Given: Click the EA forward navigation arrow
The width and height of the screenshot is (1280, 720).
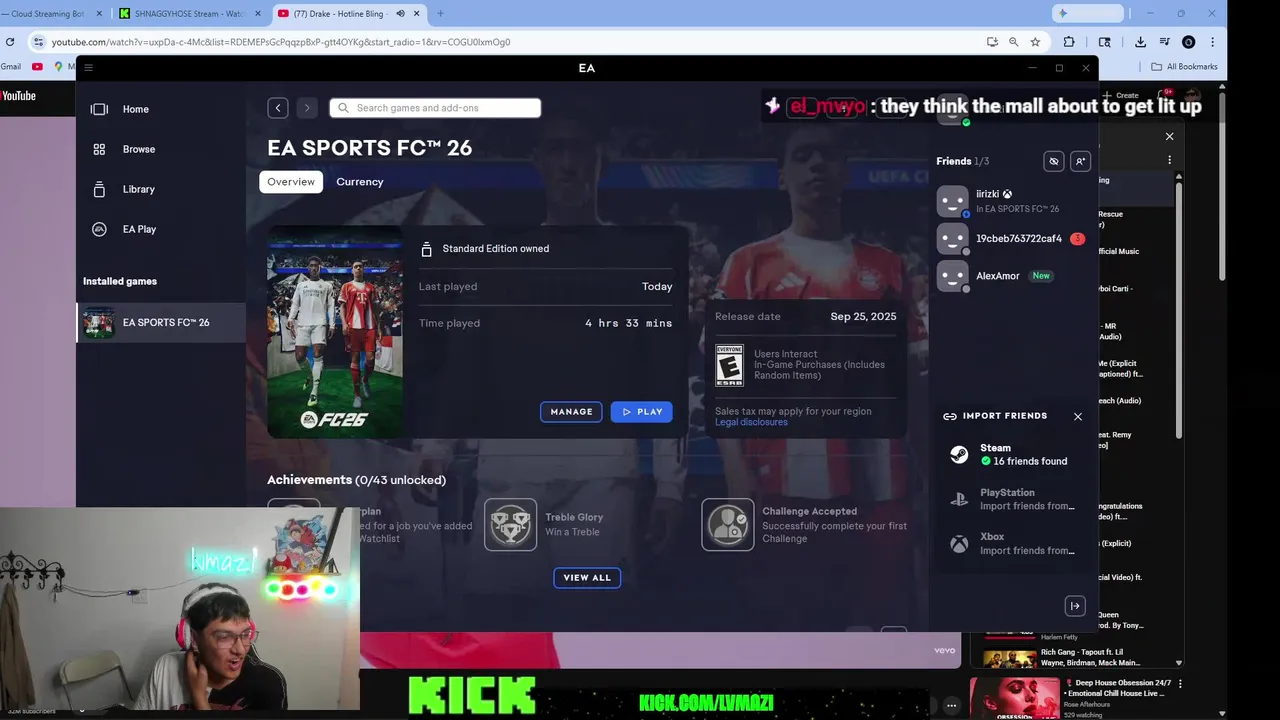Looking at the screenshot, I should 307,108.
